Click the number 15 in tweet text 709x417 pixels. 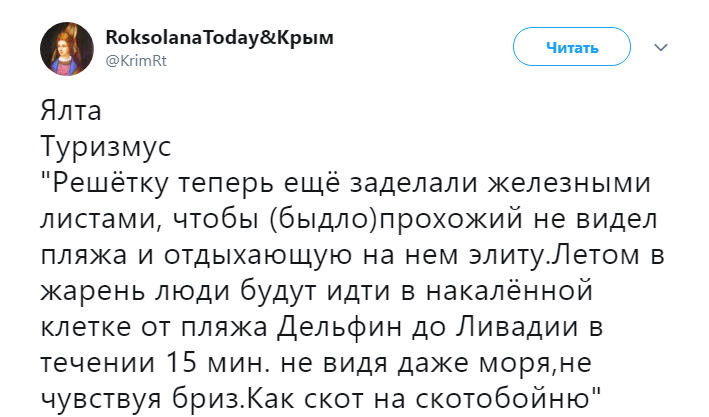pyautogui.click(x=182, y=363)
